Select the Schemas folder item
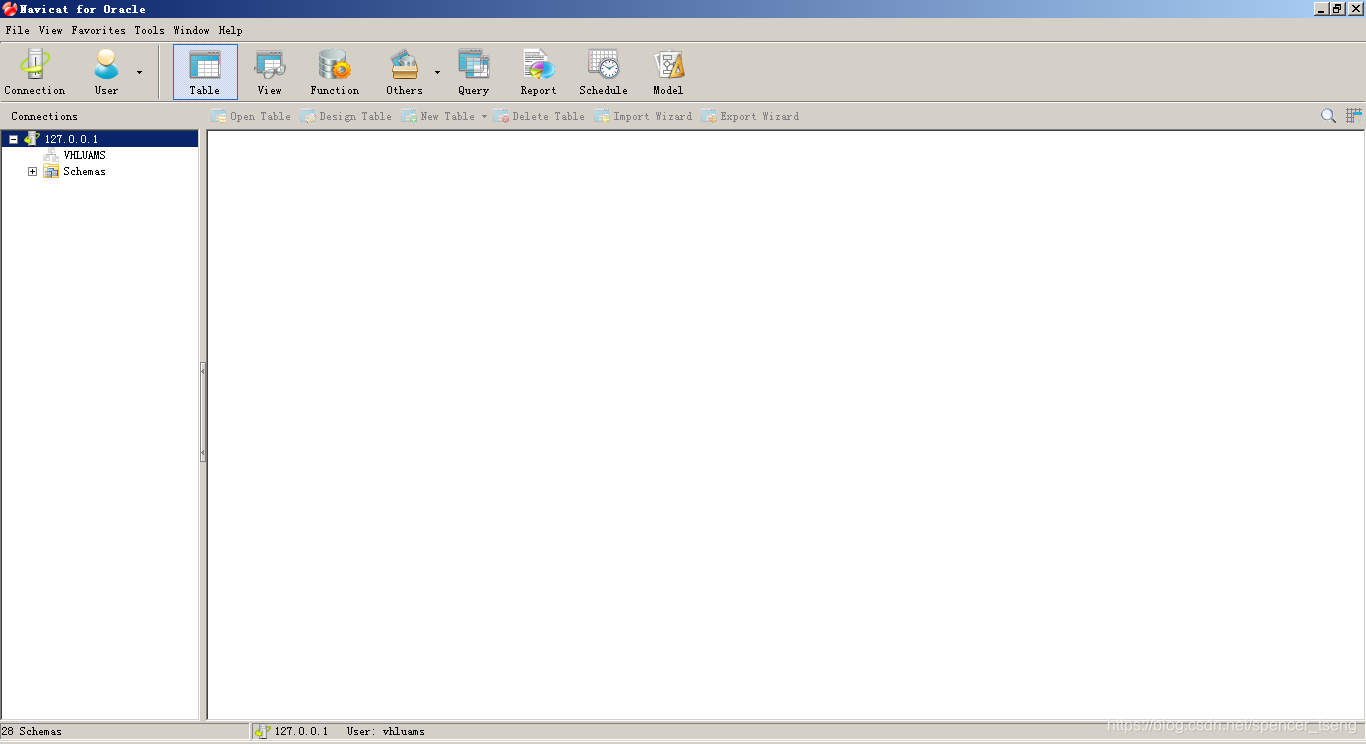 tap(84, 171)
